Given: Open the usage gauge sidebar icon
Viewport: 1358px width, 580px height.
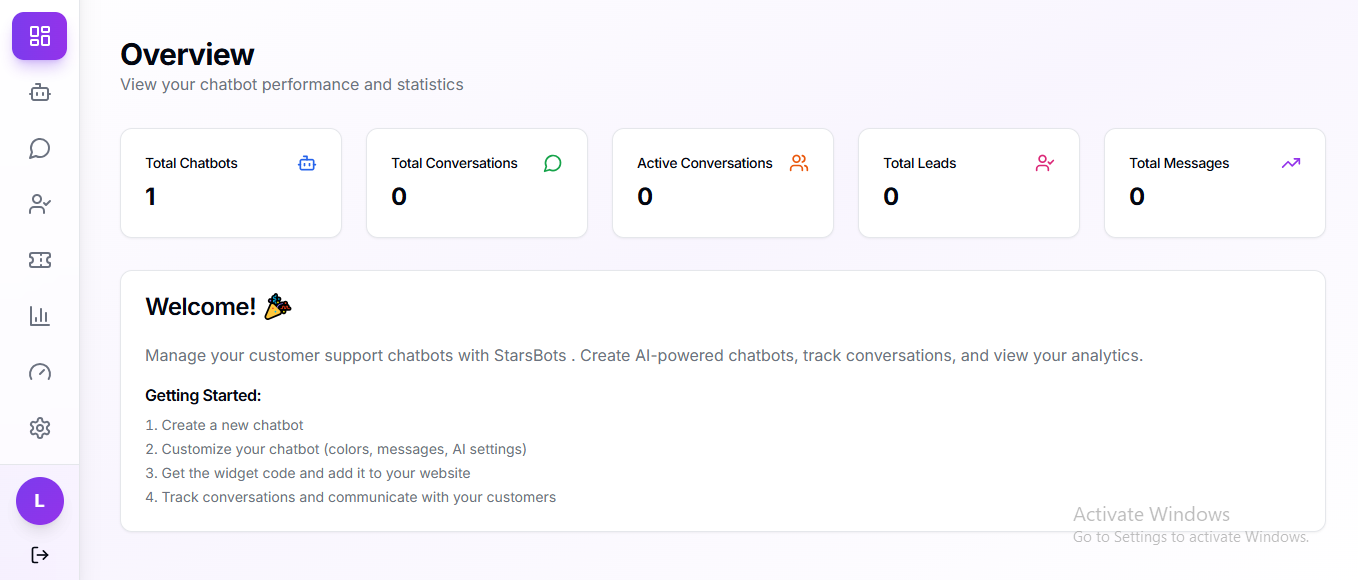Looking at the screenshot, I should 40,372.
